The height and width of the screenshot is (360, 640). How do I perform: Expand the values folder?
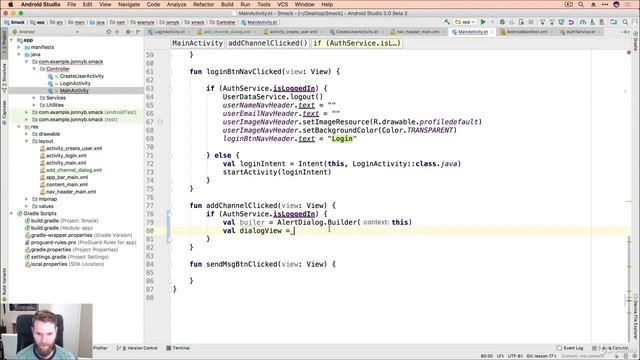tap(27, 206)
